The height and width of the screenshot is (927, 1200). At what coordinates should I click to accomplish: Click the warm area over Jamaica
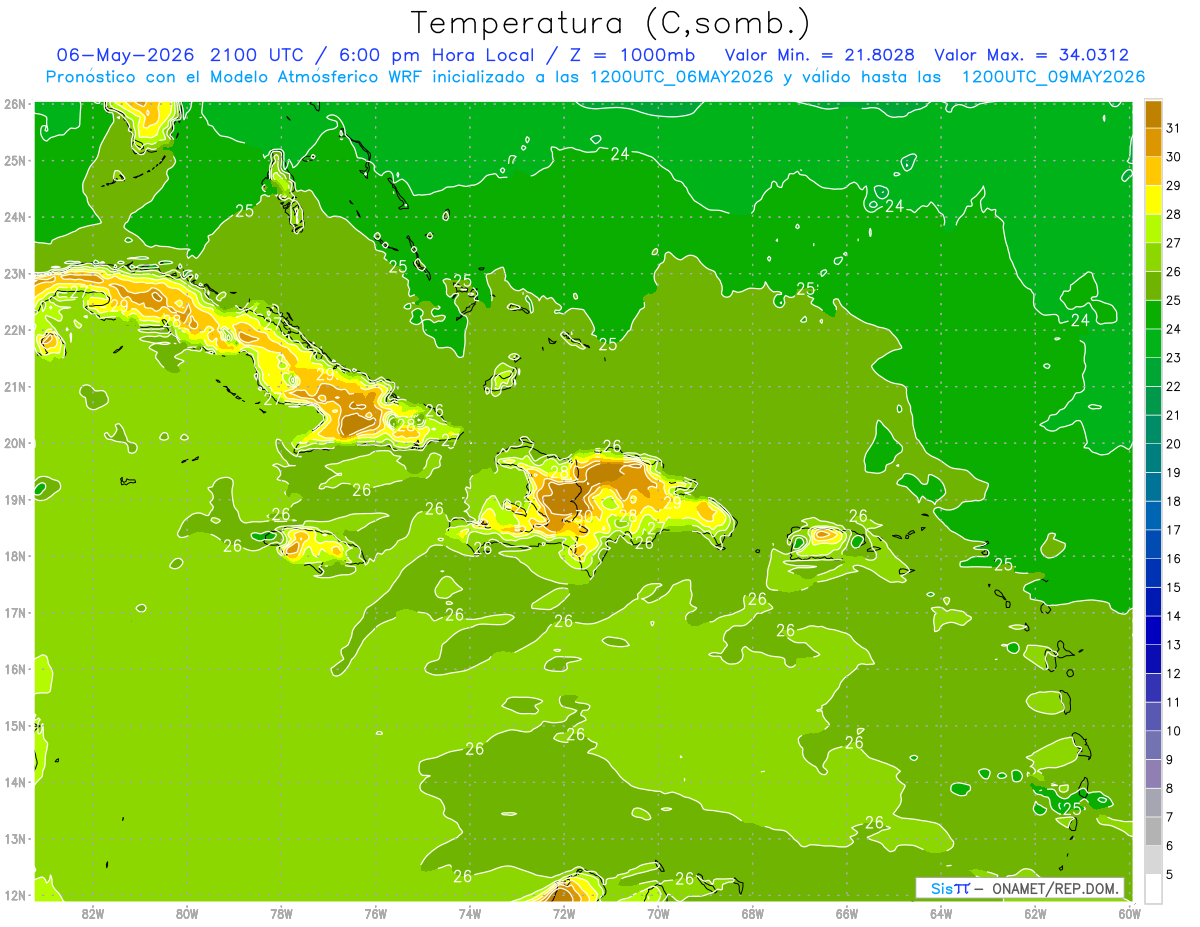point(312,544)
